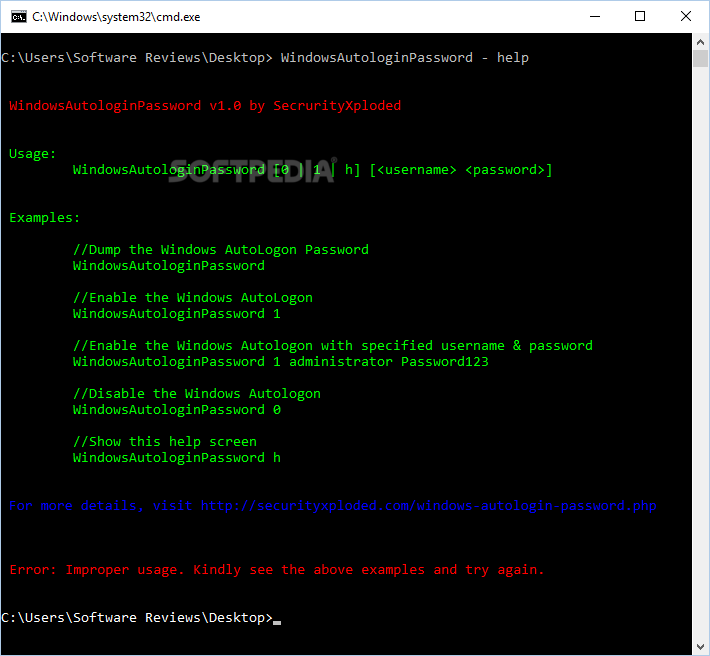The image size is (710, 656).
Task: Click the usage syntax line with <username> <password>
Action: (312, 170)
